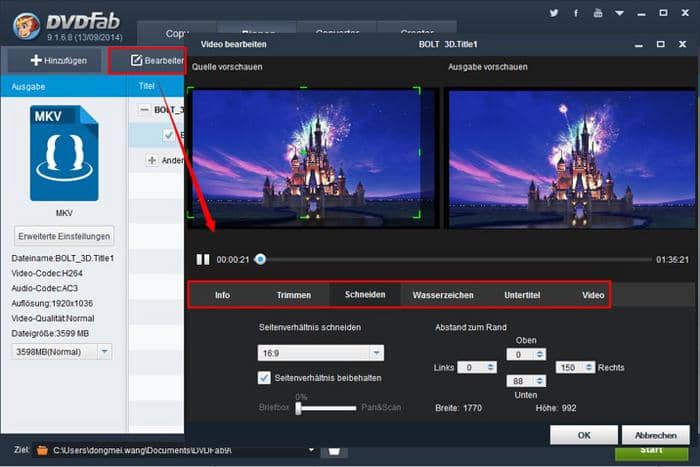Click the Auflösung:1920x1036 text
The height and width of the screenshot is (467, 700).
click(52, 304)
